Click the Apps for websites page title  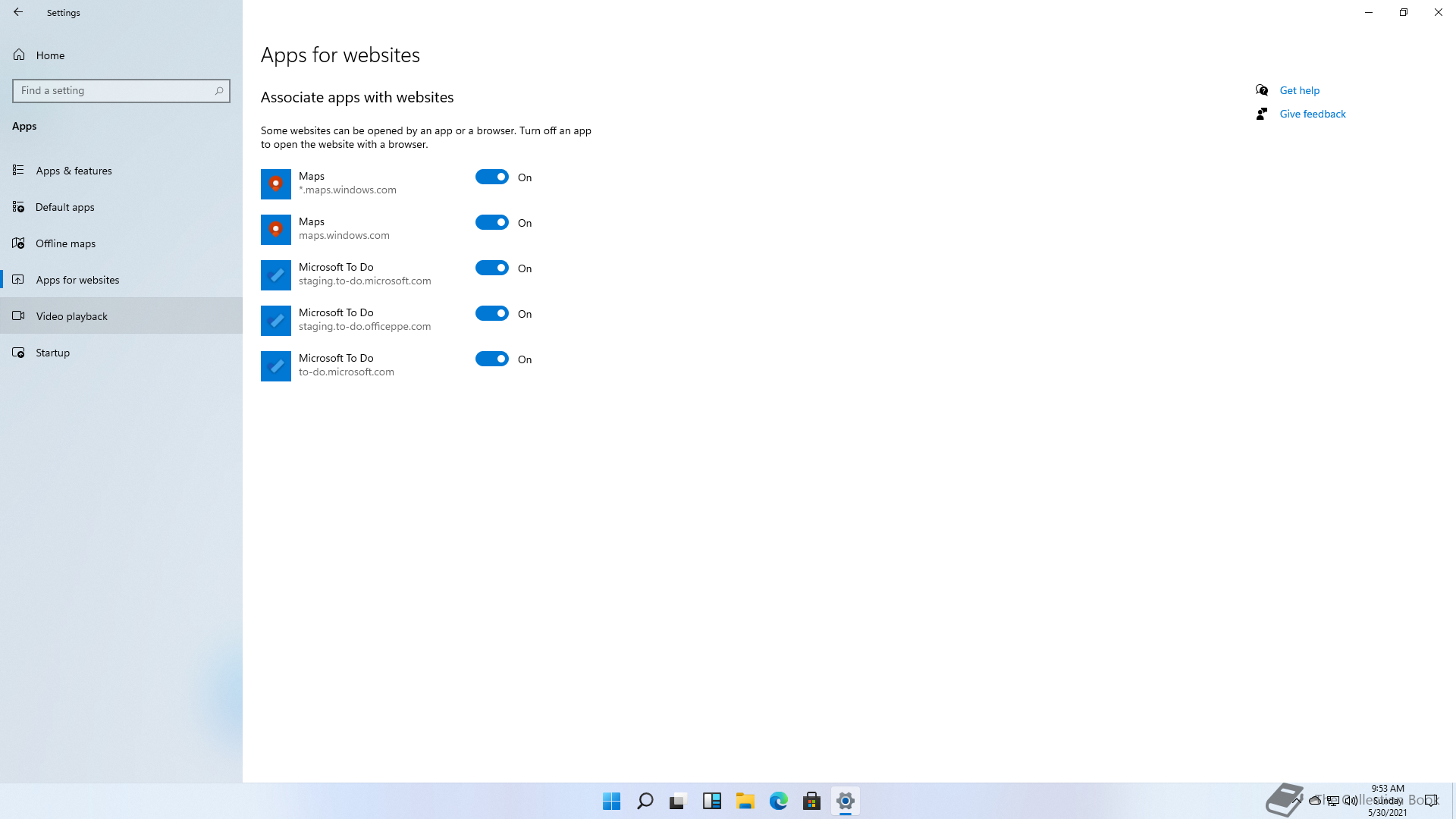[x=340, y=55]
